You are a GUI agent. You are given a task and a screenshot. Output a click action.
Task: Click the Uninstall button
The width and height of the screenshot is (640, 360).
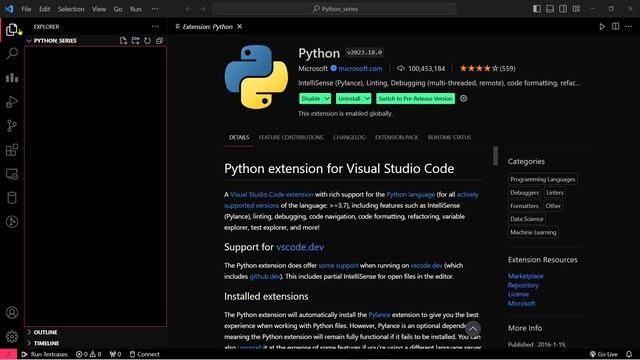click(x=349, y=99)
